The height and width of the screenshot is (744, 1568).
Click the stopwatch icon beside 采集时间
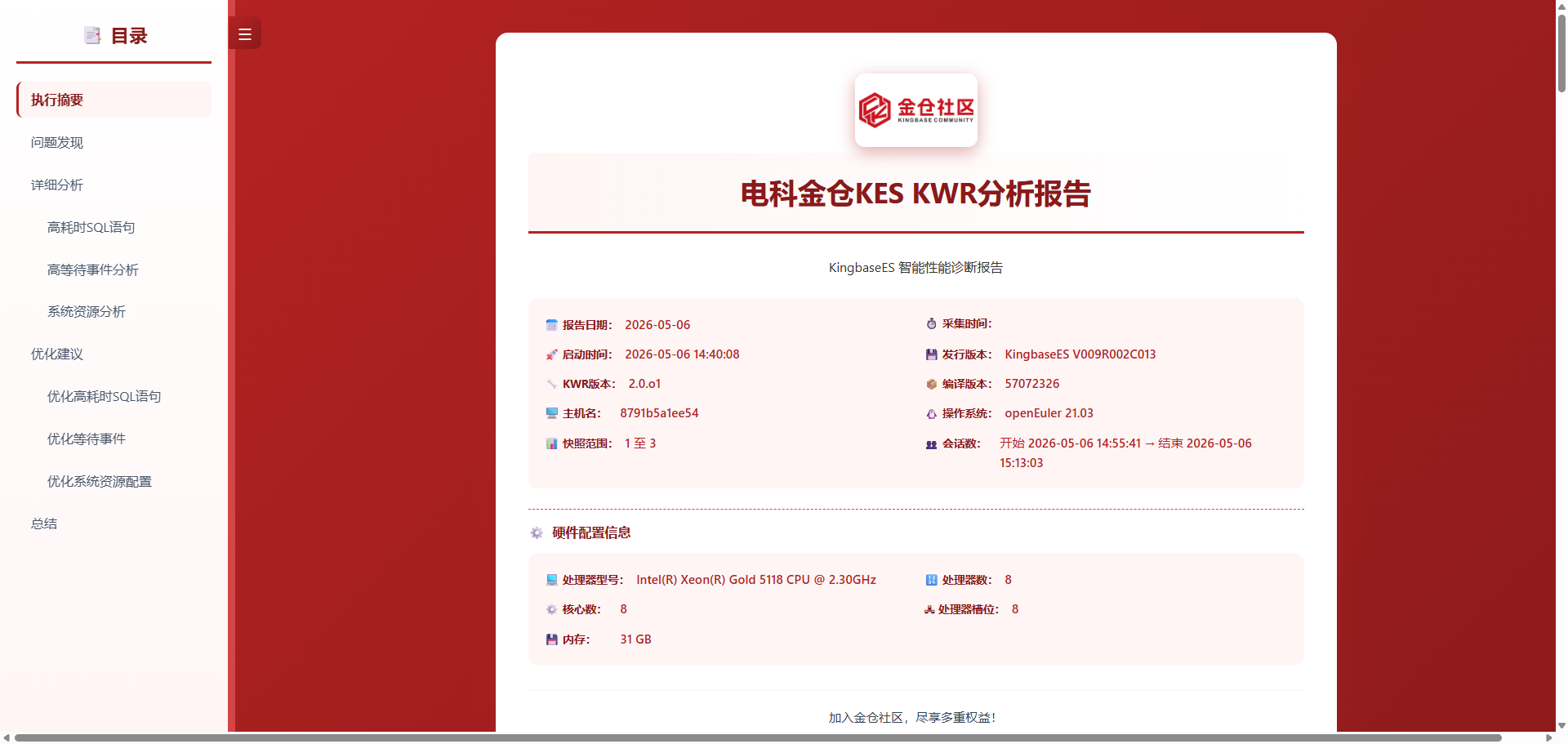coord(931,323)
